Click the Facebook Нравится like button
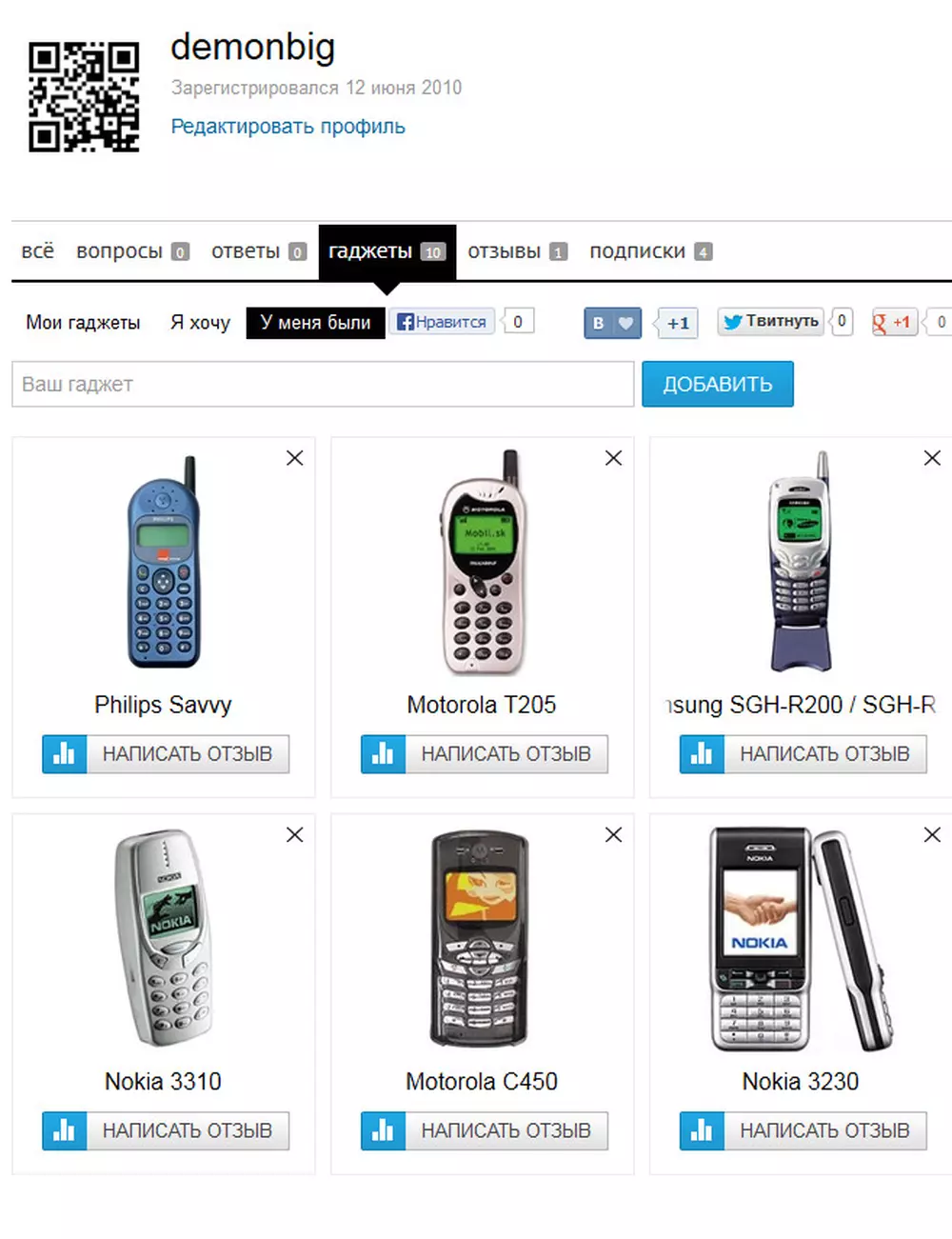The width and height of the screenshot is (952, 1239). [x=442, y=322]
